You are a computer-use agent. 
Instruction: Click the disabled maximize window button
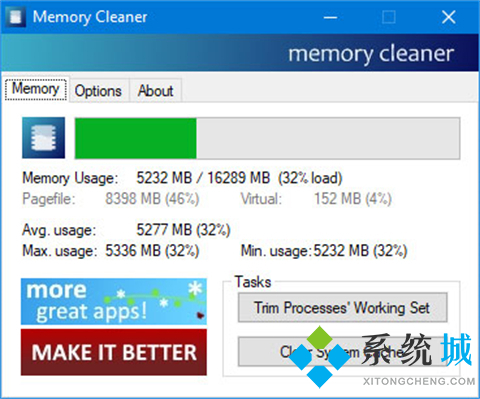pos(389,17)
